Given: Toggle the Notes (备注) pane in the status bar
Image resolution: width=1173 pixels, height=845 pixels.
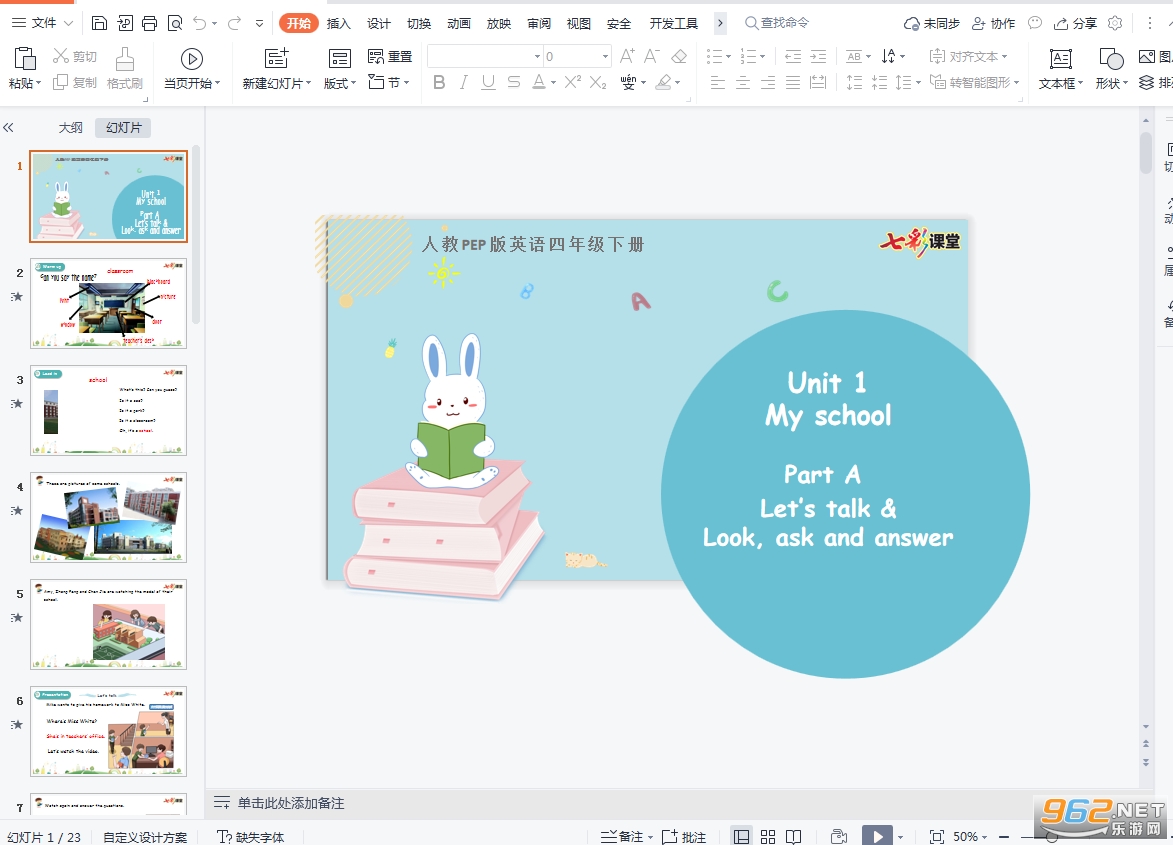Looking at the screenshot, I should point(622,837).
